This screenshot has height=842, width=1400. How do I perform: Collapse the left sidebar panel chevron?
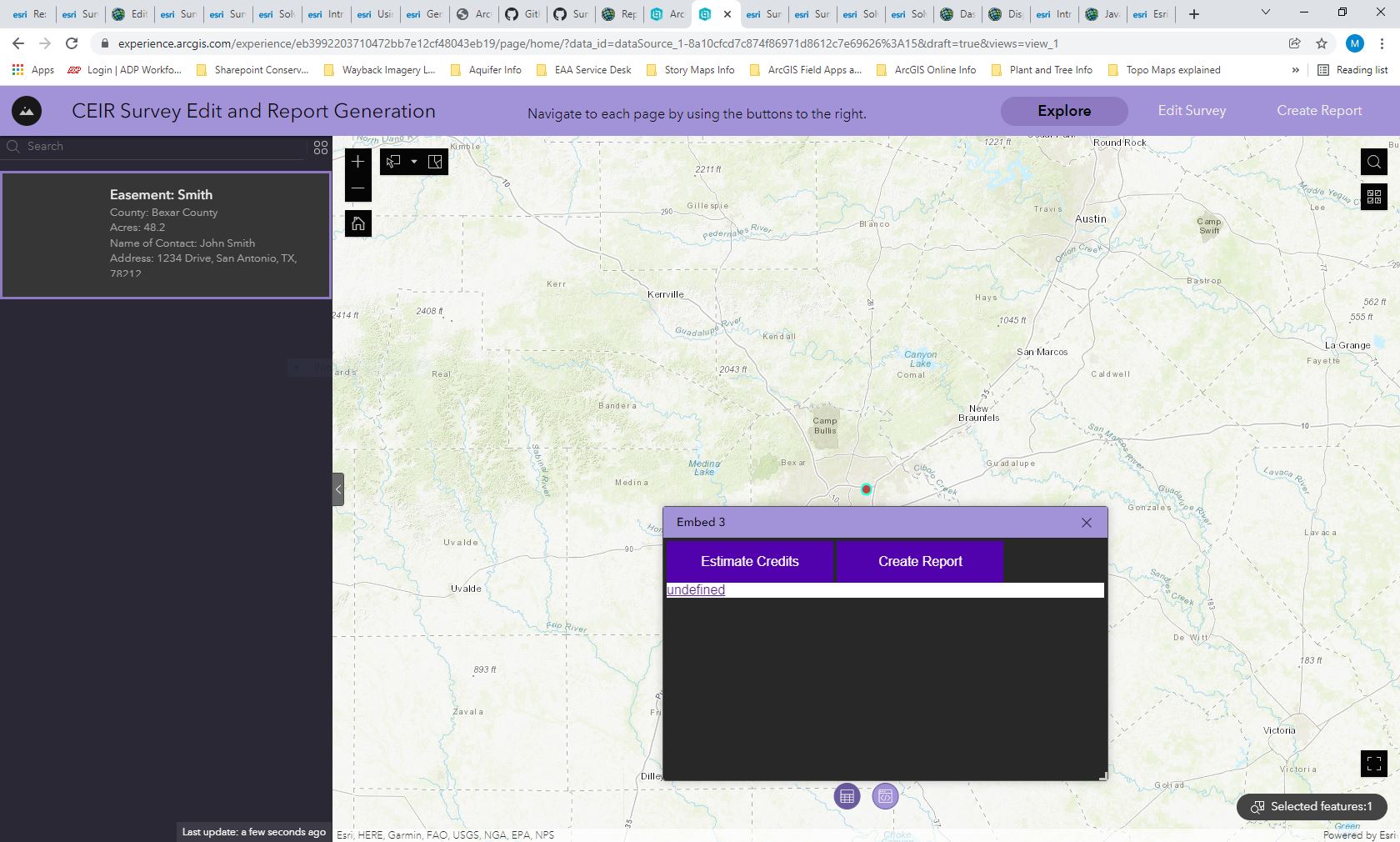(337, 490)
